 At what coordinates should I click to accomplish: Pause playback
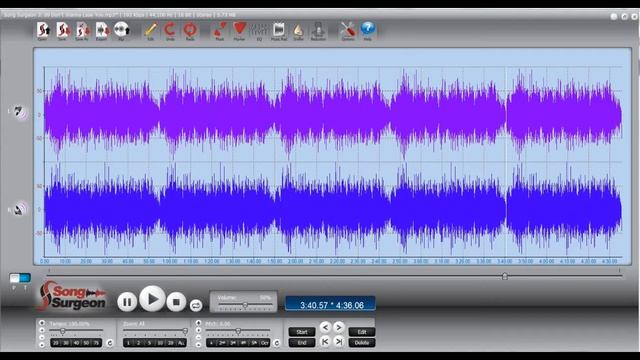point(127,302)
